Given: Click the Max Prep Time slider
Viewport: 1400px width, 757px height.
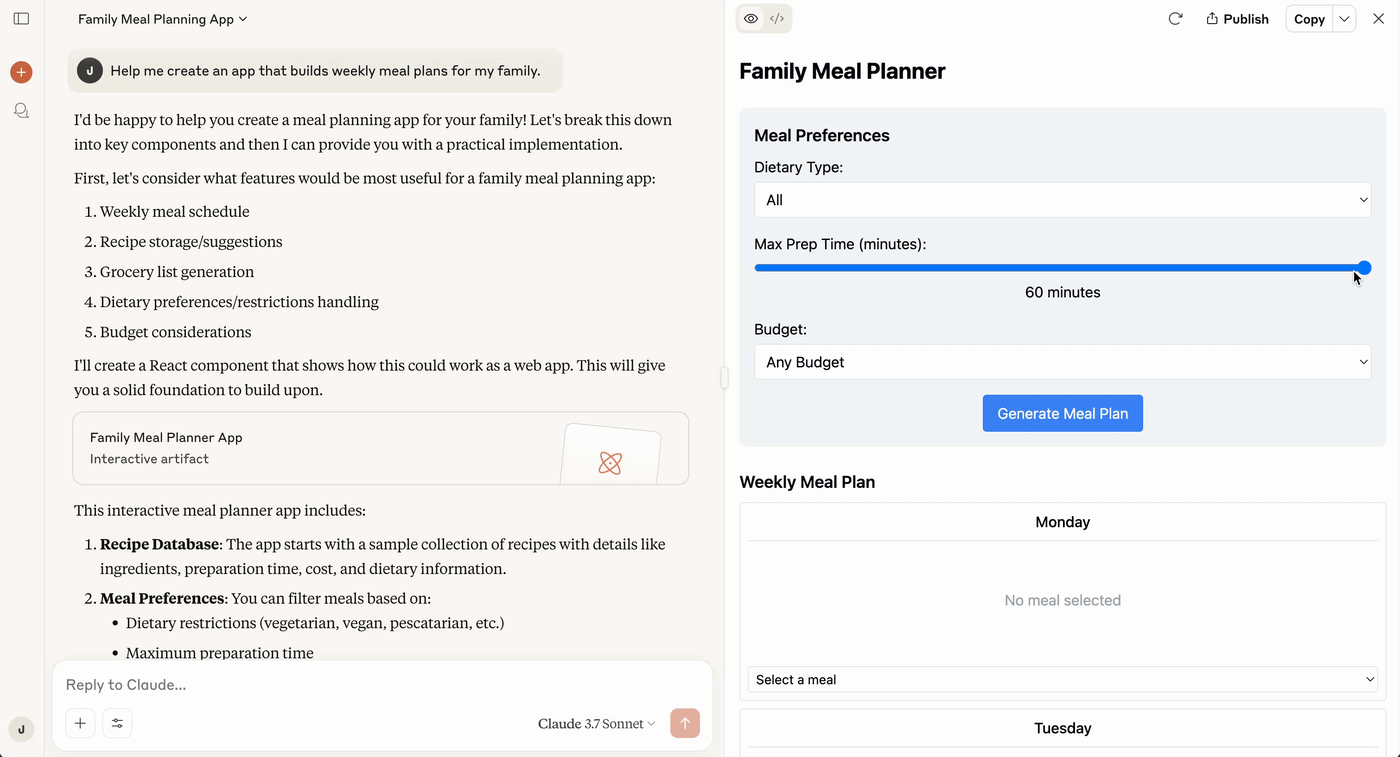Looking at the screenshot, I should coord(1062,268).
